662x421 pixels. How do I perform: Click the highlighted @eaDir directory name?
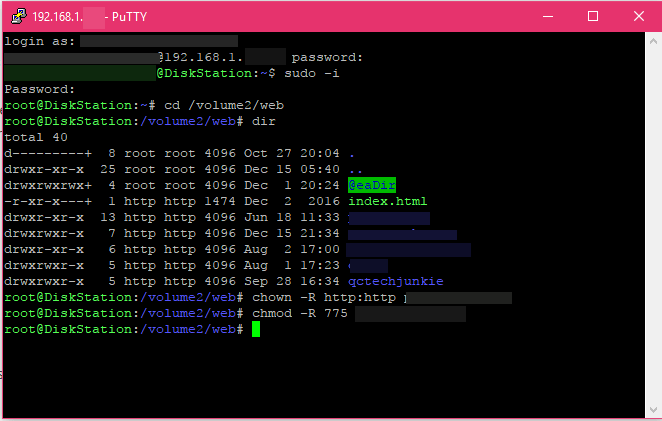pyautogui.click(x=372, y=185)
